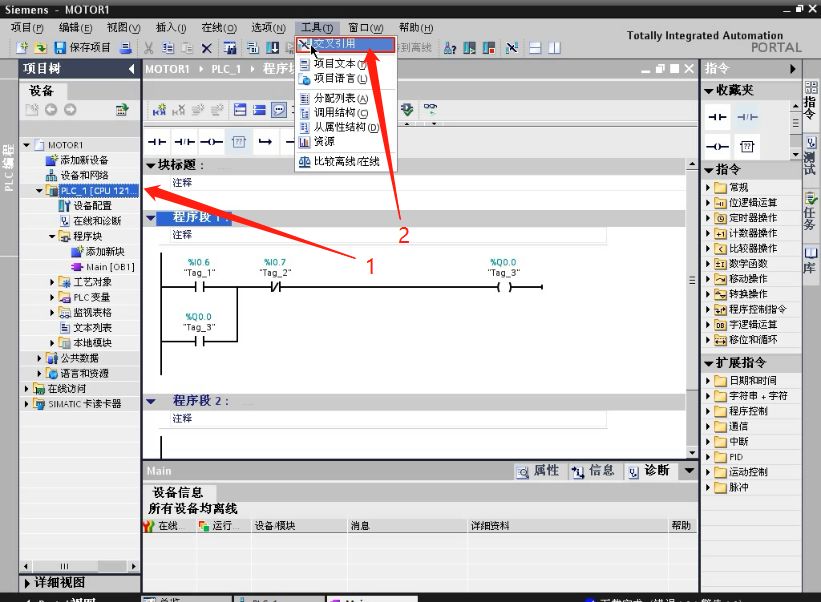The image size is (821, 602).
Task: Collapse 程序段 1 network triangle
Action: 151,218
